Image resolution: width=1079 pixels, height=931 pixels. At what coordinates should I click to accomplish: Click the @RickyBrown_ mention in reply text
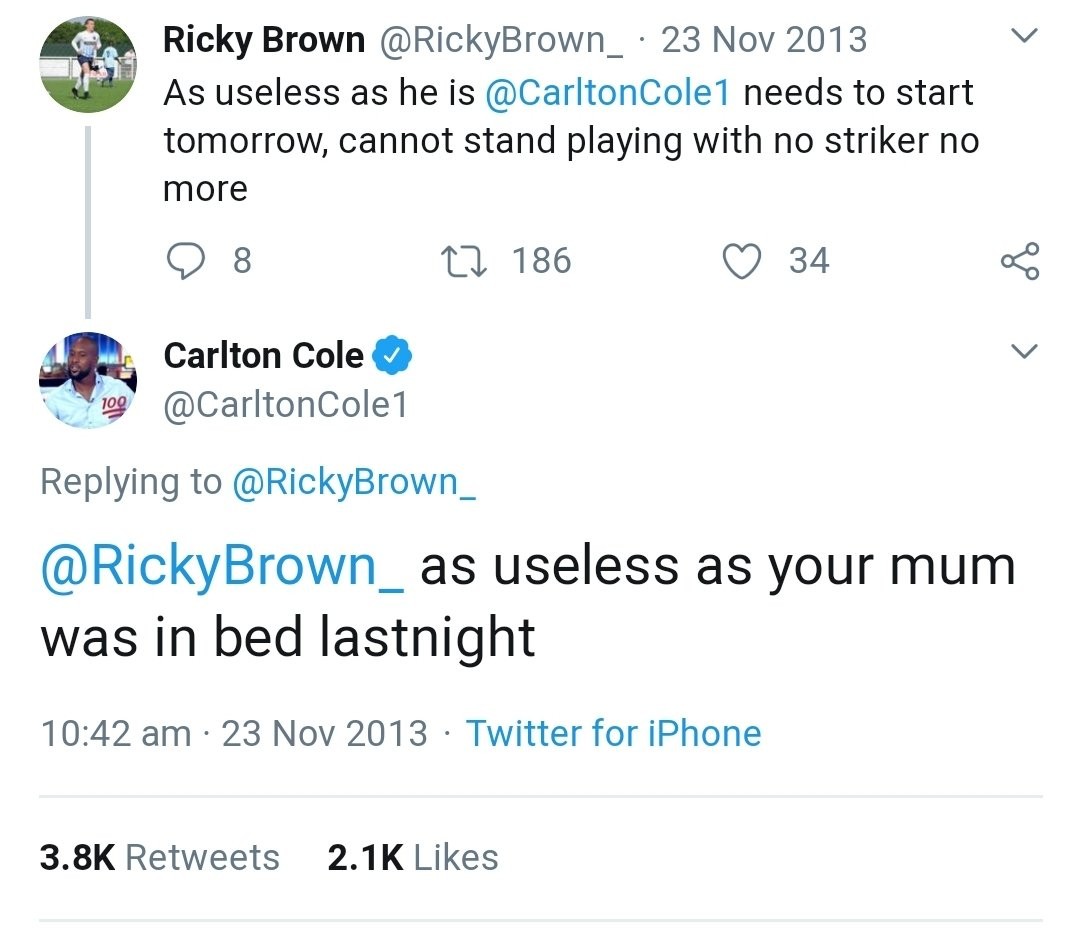pyautogui.click(x=222, y=567)
